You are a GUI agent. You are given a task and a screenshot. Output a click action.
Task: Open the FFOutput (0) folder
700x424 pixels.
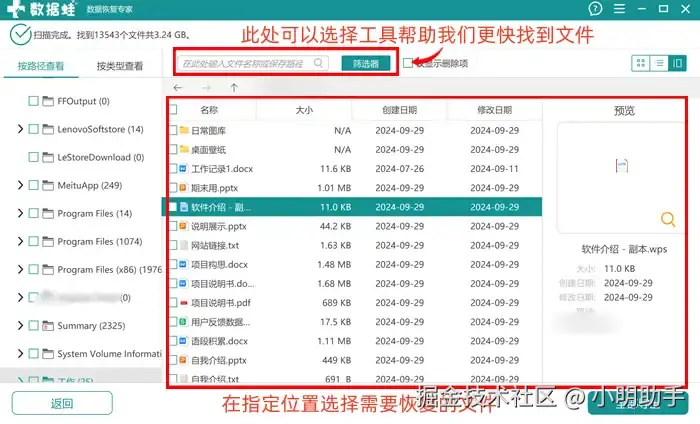(83, 101)
